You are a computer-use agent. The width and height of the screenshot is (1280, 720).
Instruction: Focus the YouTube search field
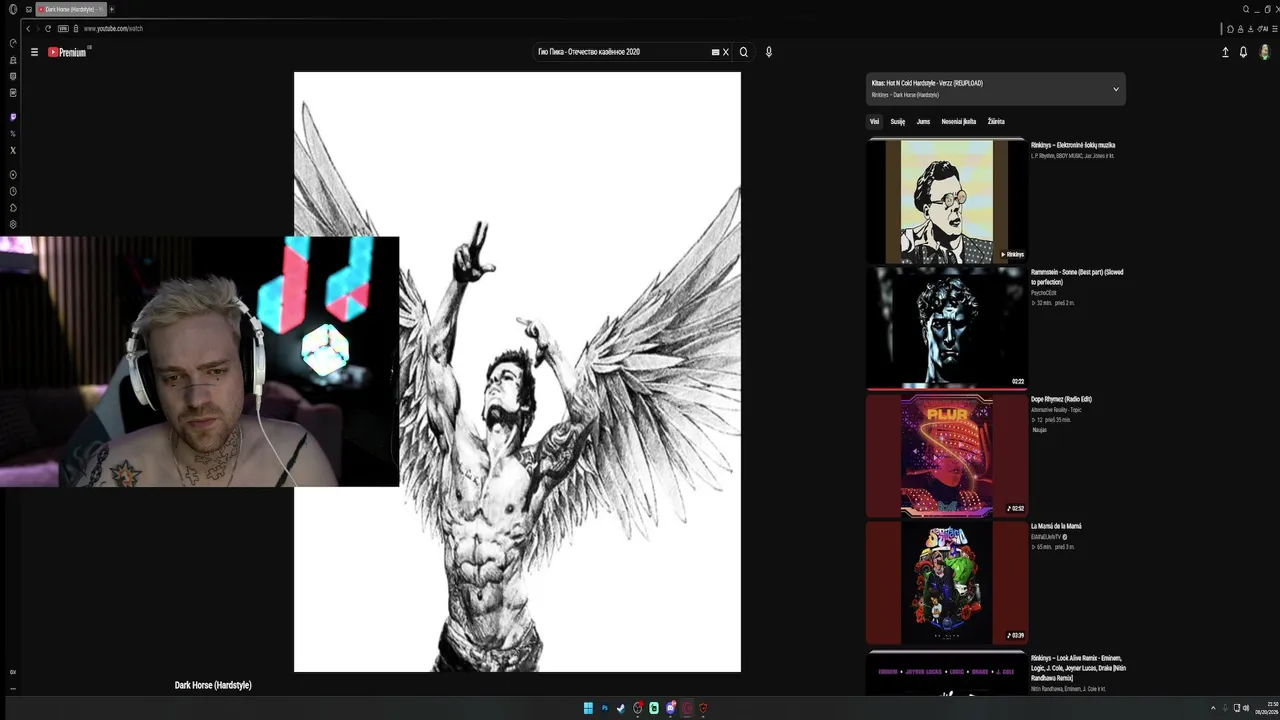(622, 52)
